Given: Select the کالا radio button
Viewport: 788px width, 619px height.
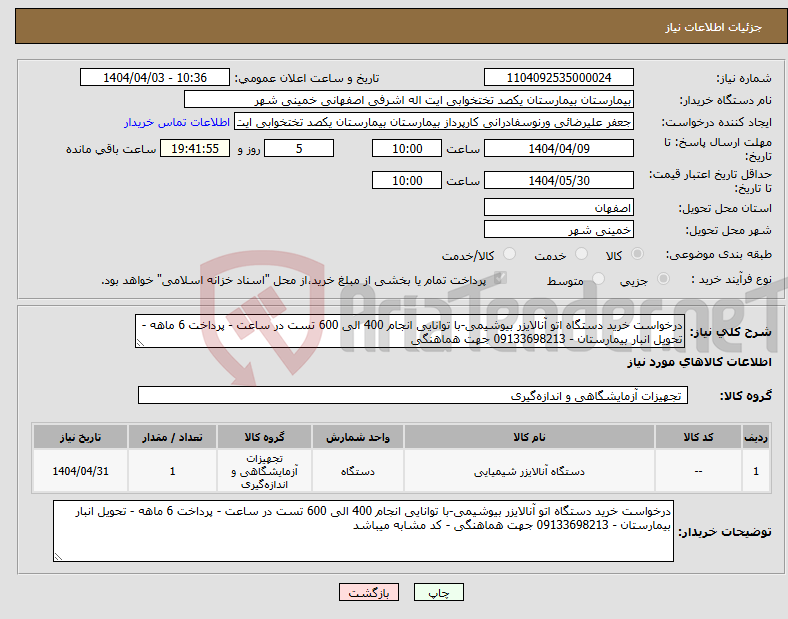Looking at the screenshot, I should tap(637, 254).
